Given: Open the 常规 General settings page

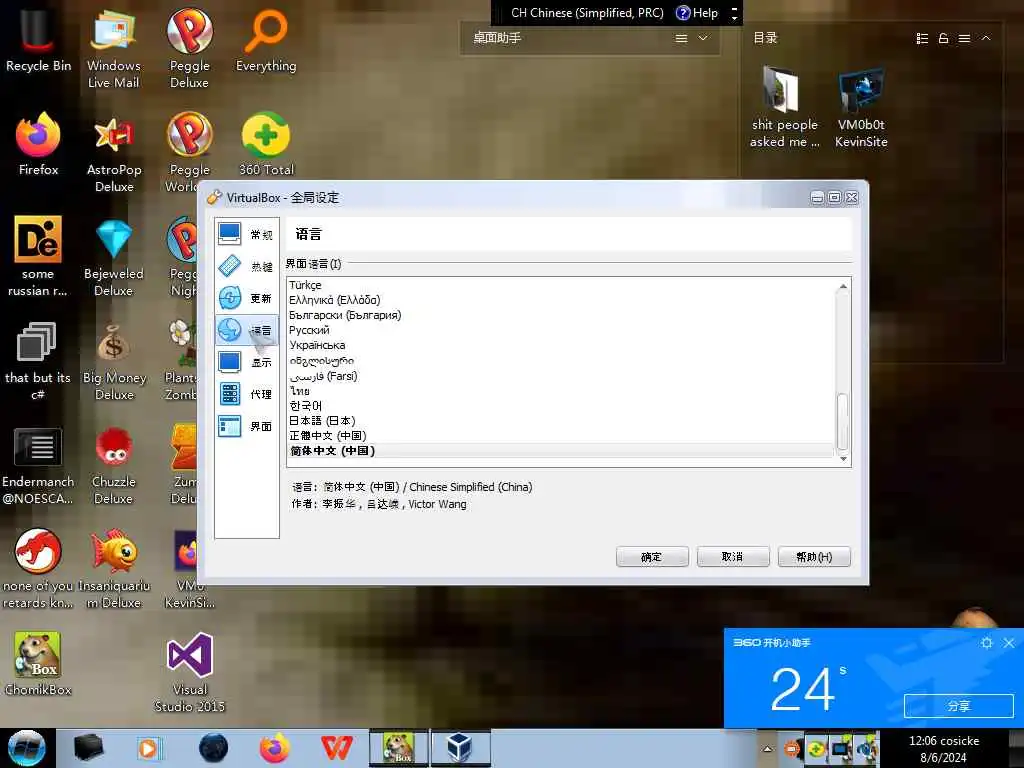Looking at the screenshot, I should point(246,234).
